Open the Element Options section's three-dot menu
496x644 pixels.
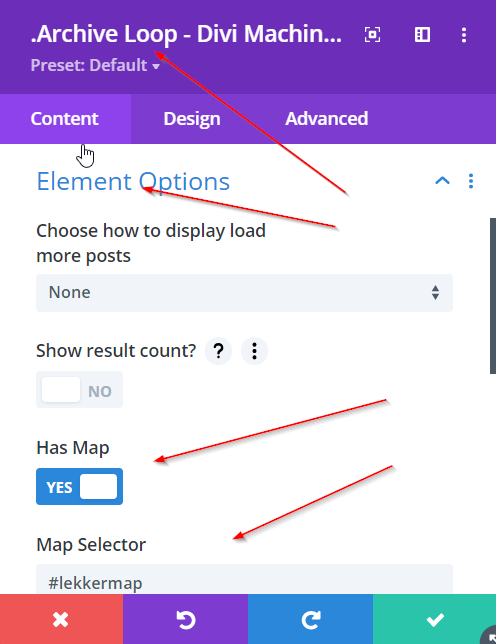coord(471,181)
